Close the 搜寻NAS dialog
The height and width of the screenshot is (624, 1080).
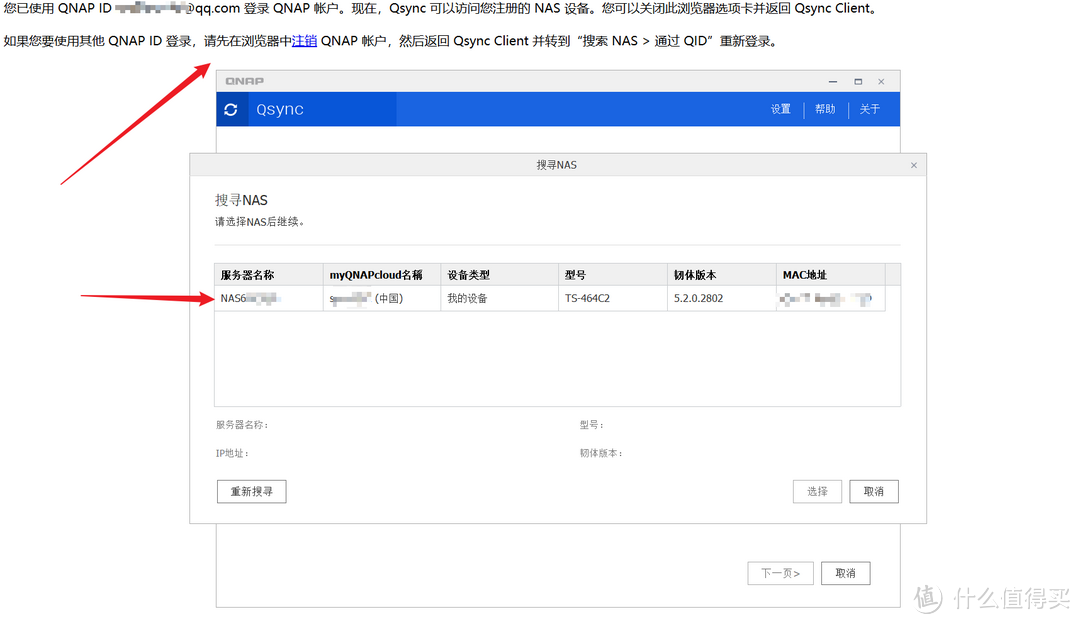tap(913, 165)
